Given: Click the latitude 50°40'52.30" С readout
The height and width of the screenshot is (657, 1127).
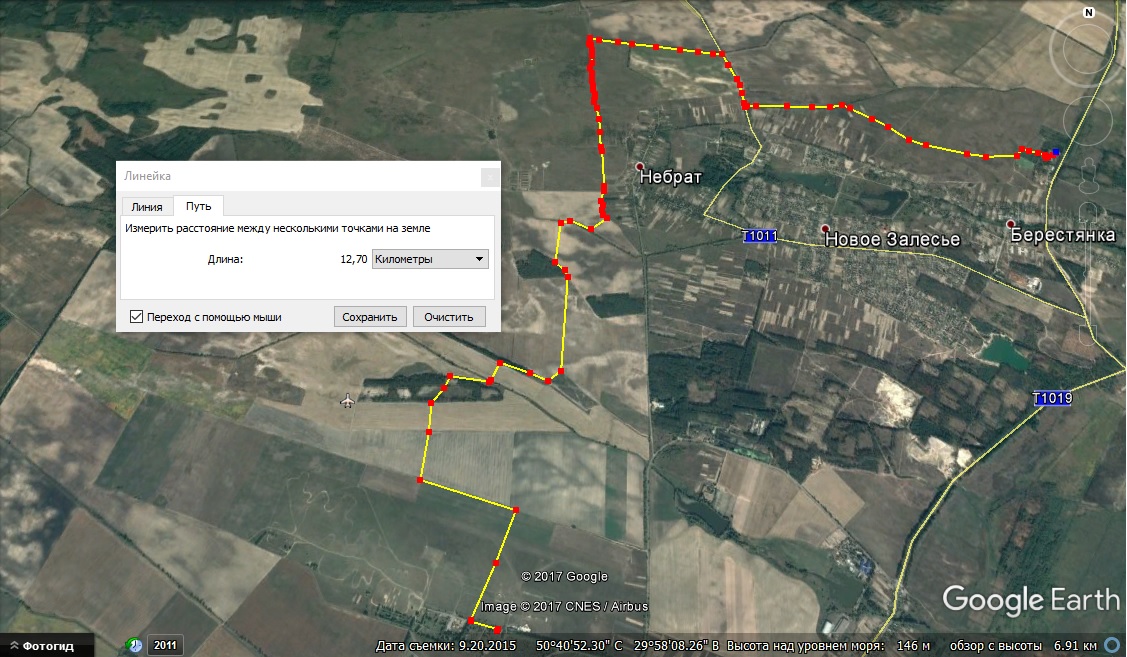Looking at the screenshot, I should 579,645.
